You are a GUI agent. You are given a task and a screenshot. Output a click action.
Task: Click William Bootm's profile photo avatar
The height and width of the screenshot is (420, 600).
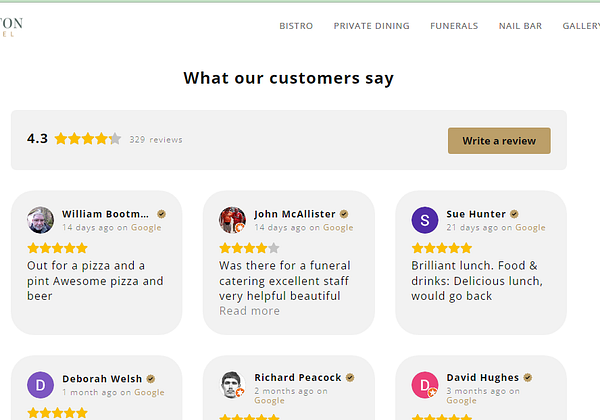click(x=40, y=220)
